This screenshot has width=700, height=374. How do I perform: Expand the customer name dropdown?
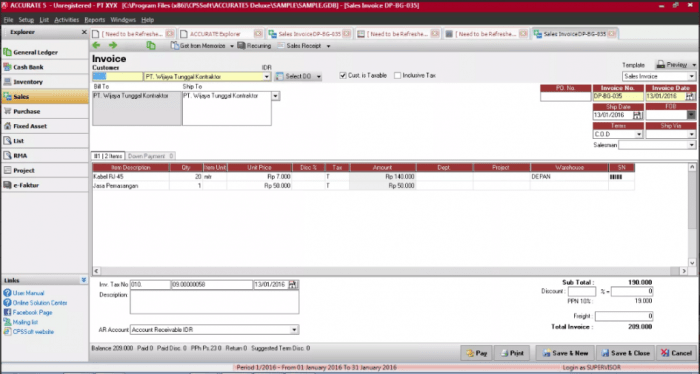[267, 77]
